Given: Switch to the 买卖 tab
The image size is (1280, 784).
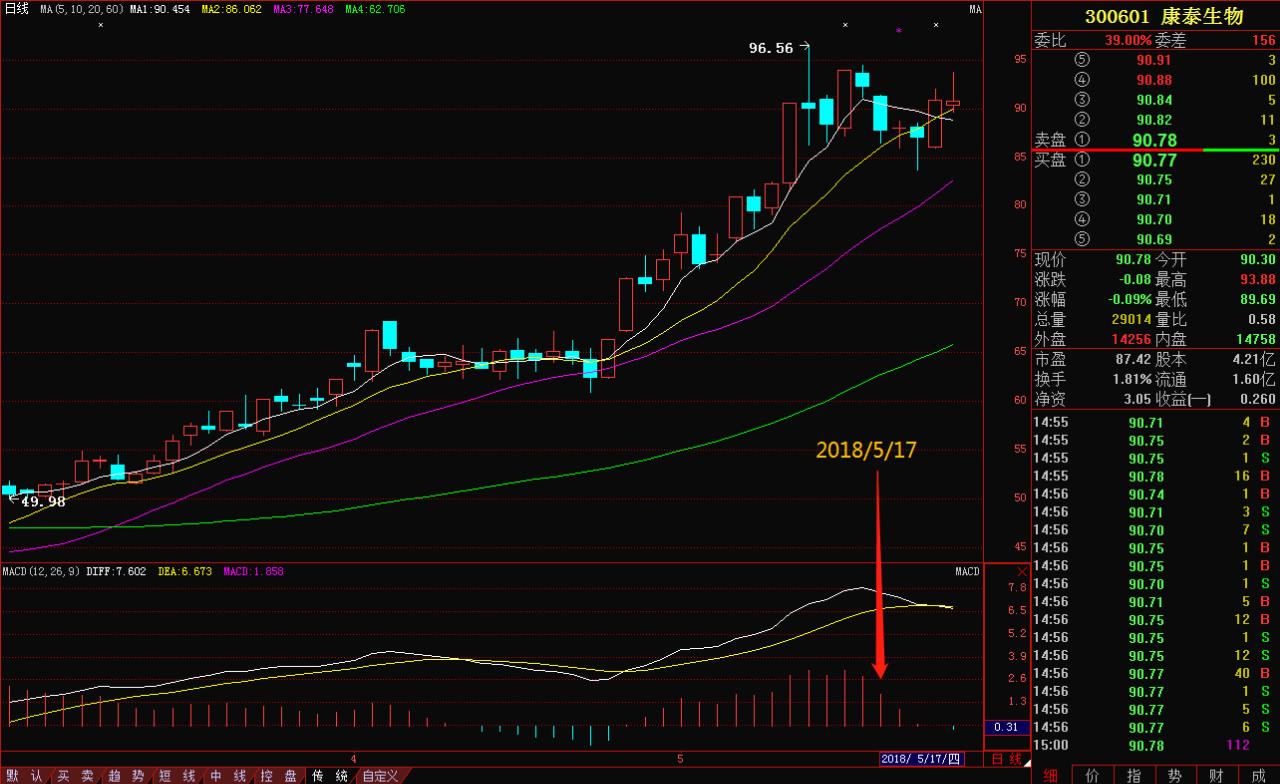Looking at the screenshot, I should pos(76,775).
